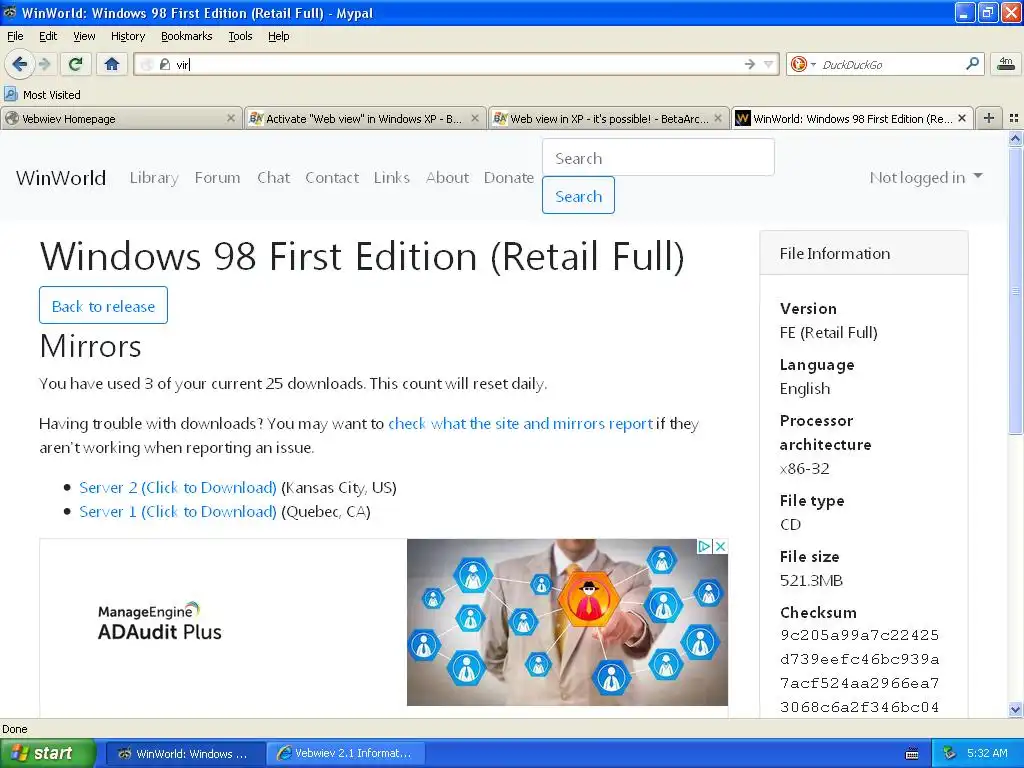Expand the Not logged in dropdown
This screenshot has width=1024, height=768.
(x=925, y=178)
